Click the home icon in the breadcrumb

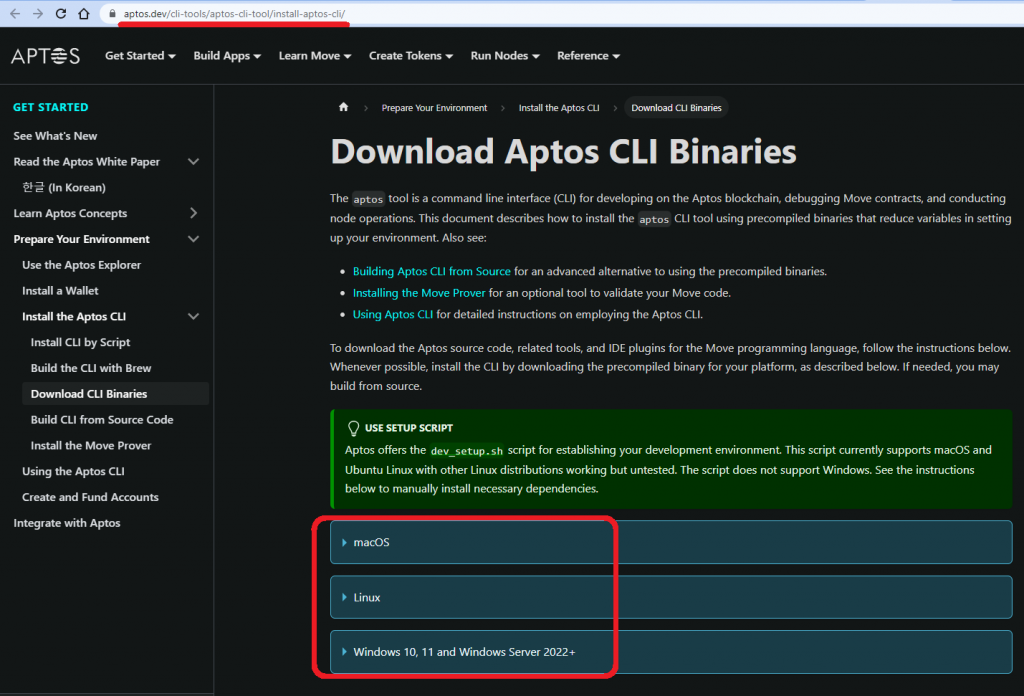click(344, 108)
